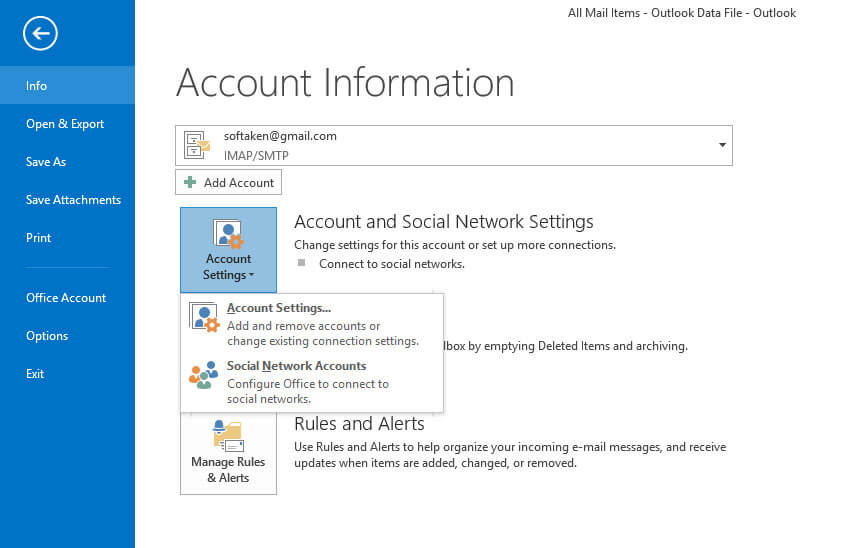Screen dimensions: 861x548
Task: Click the back arrow circle icon
Action: [x=40, y=33]
